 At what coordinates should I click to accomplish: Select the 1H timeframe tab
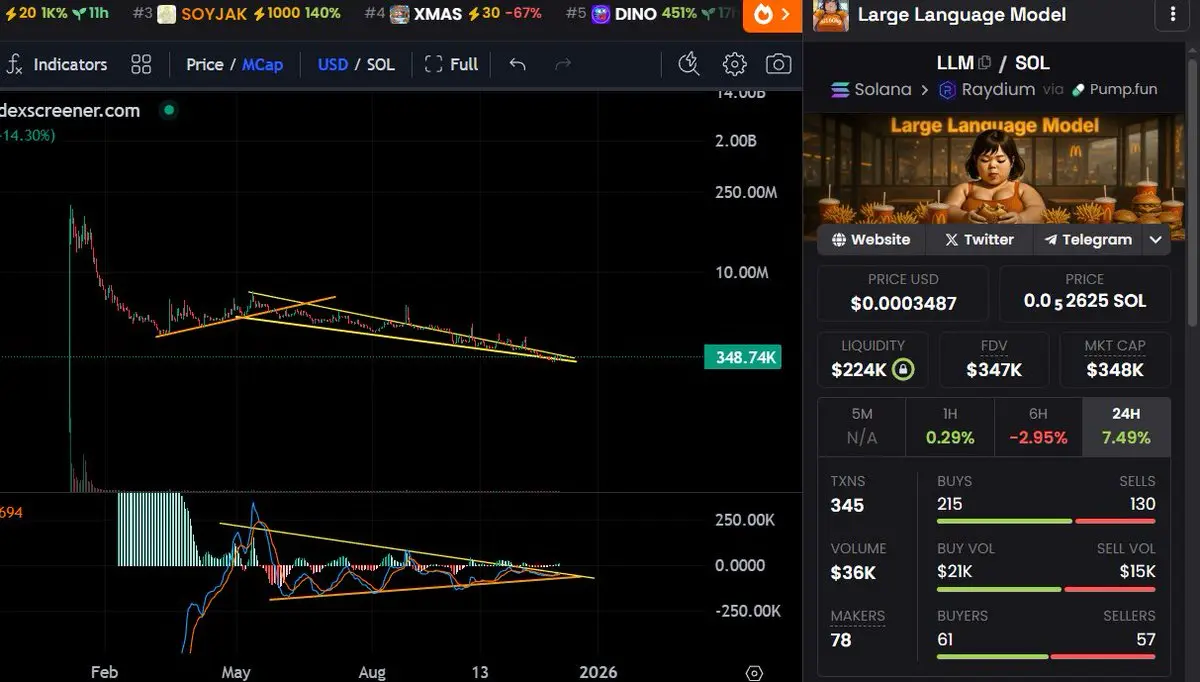950,427
